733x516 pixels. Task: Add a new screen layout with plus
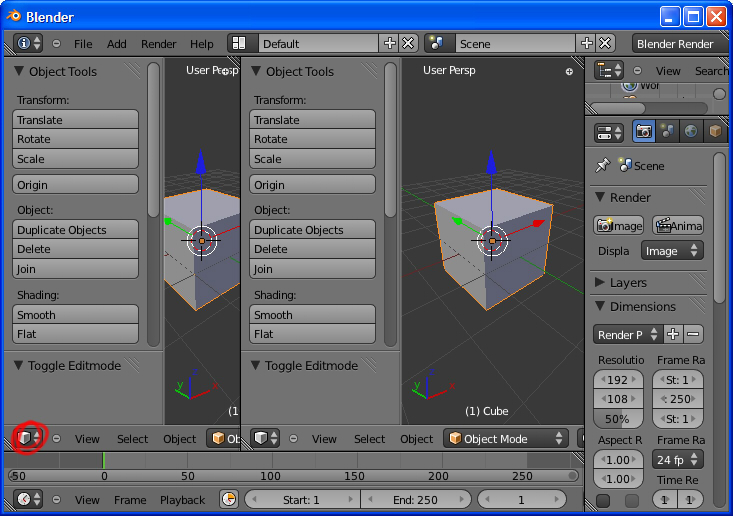click(390, 44)
